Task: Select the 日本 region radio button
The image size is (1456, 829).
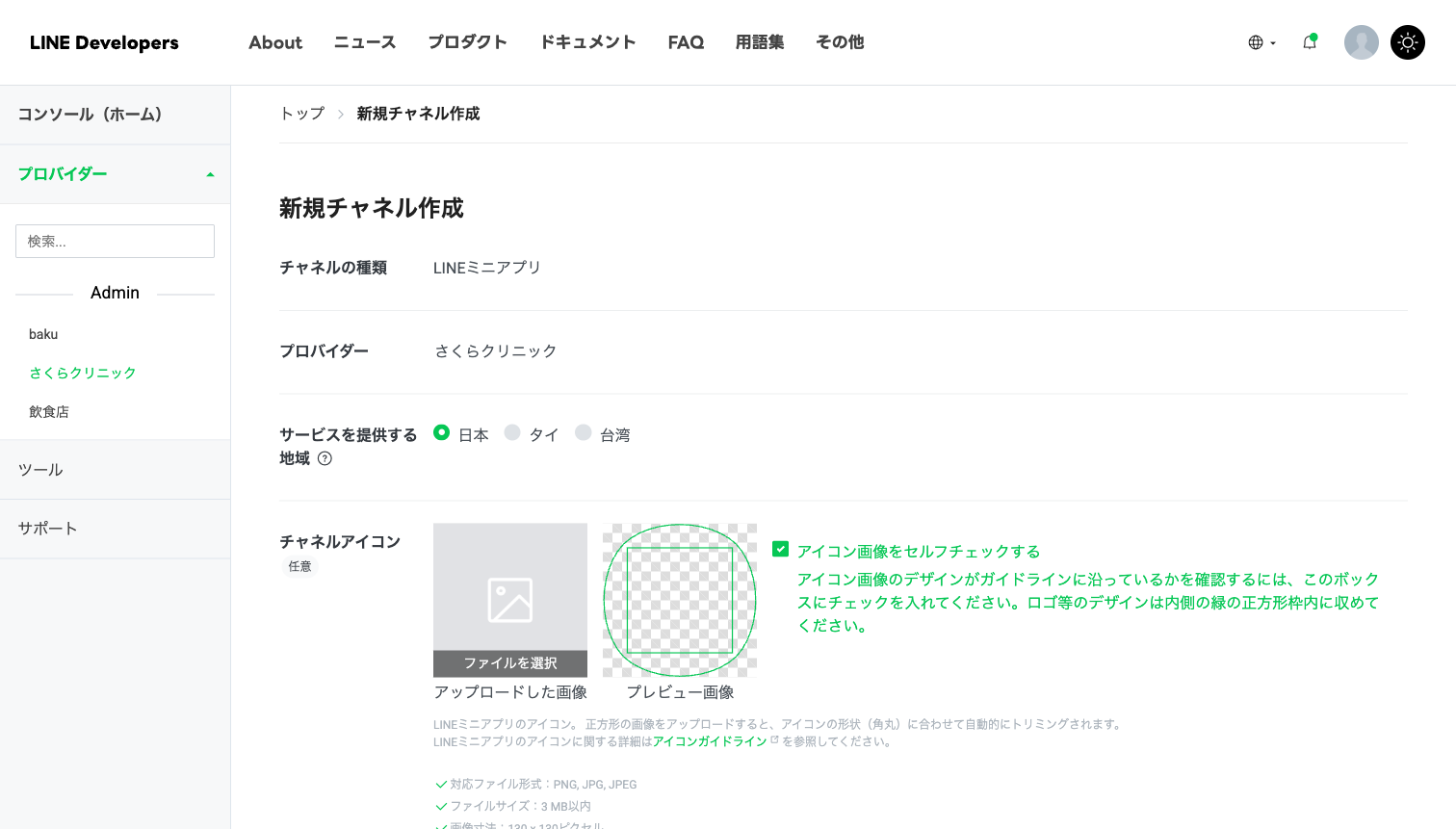Action: coord(442,433)
